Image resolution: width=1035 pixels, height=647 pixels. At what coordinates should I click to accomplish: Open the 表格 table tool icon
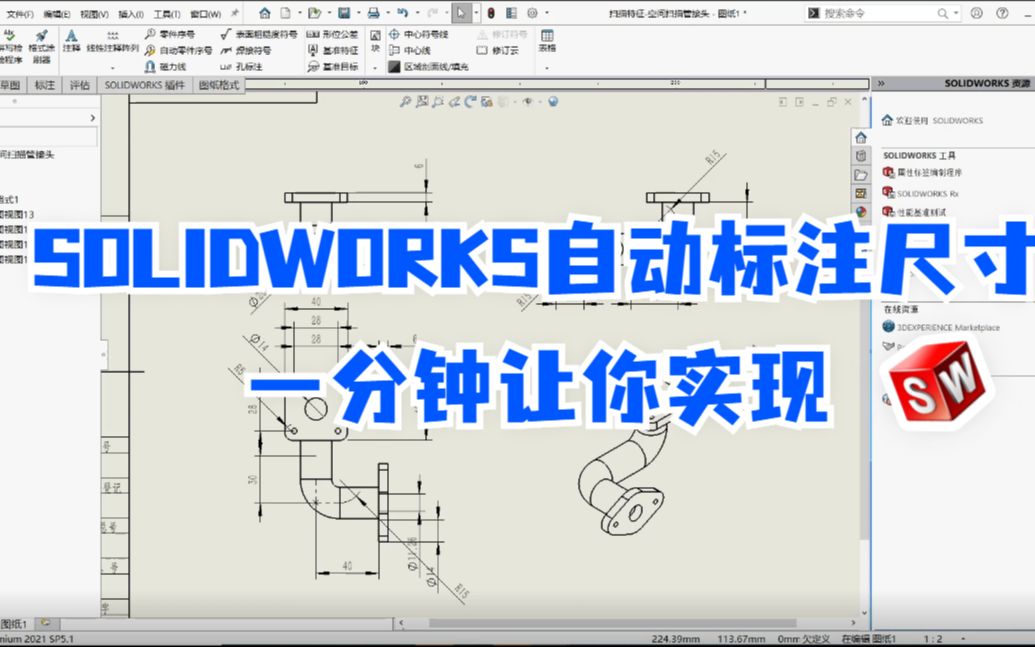[x=547, y=36]
